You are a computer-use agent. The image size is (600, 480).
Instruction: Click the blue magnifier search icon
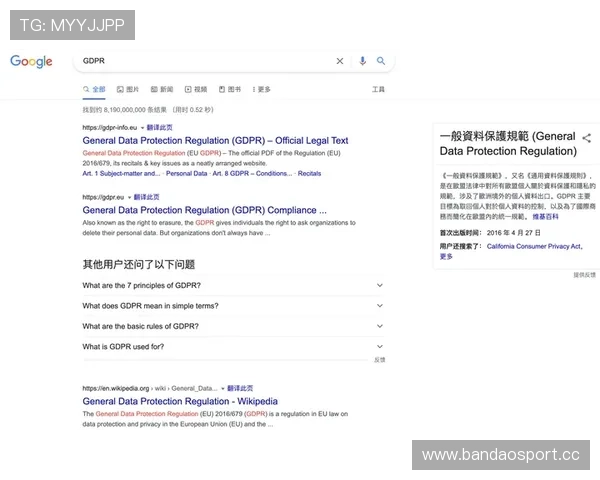point(381,60)
